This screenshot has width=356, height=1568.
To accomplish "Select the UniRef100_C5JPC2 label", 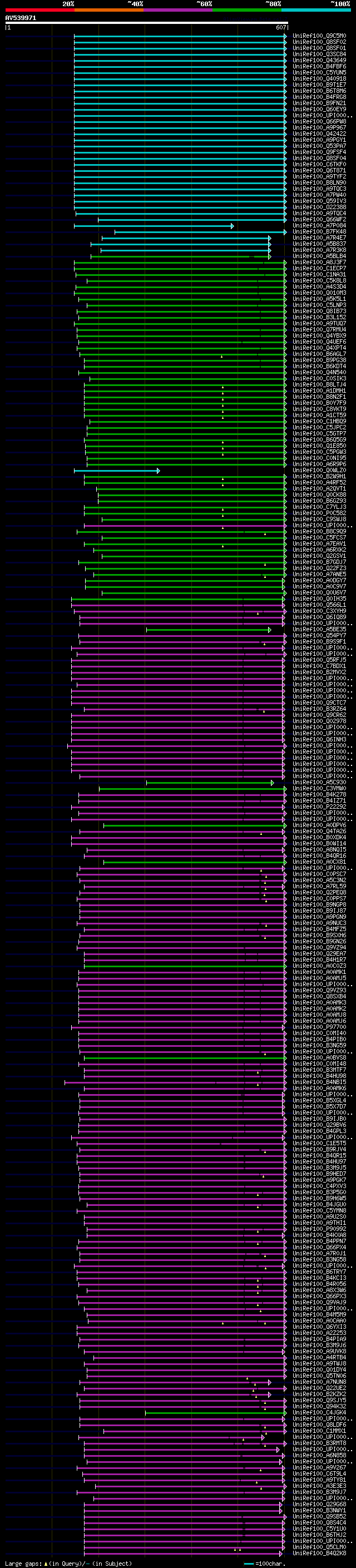I will [x=319, y=427].
